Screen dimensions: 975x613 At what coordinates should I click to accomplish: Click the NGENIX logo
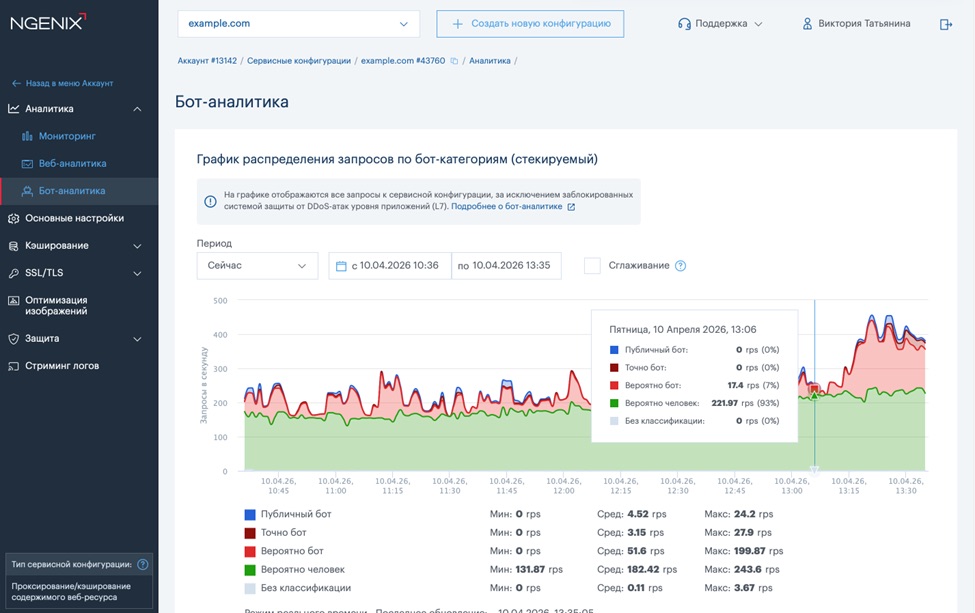point(49,22)
